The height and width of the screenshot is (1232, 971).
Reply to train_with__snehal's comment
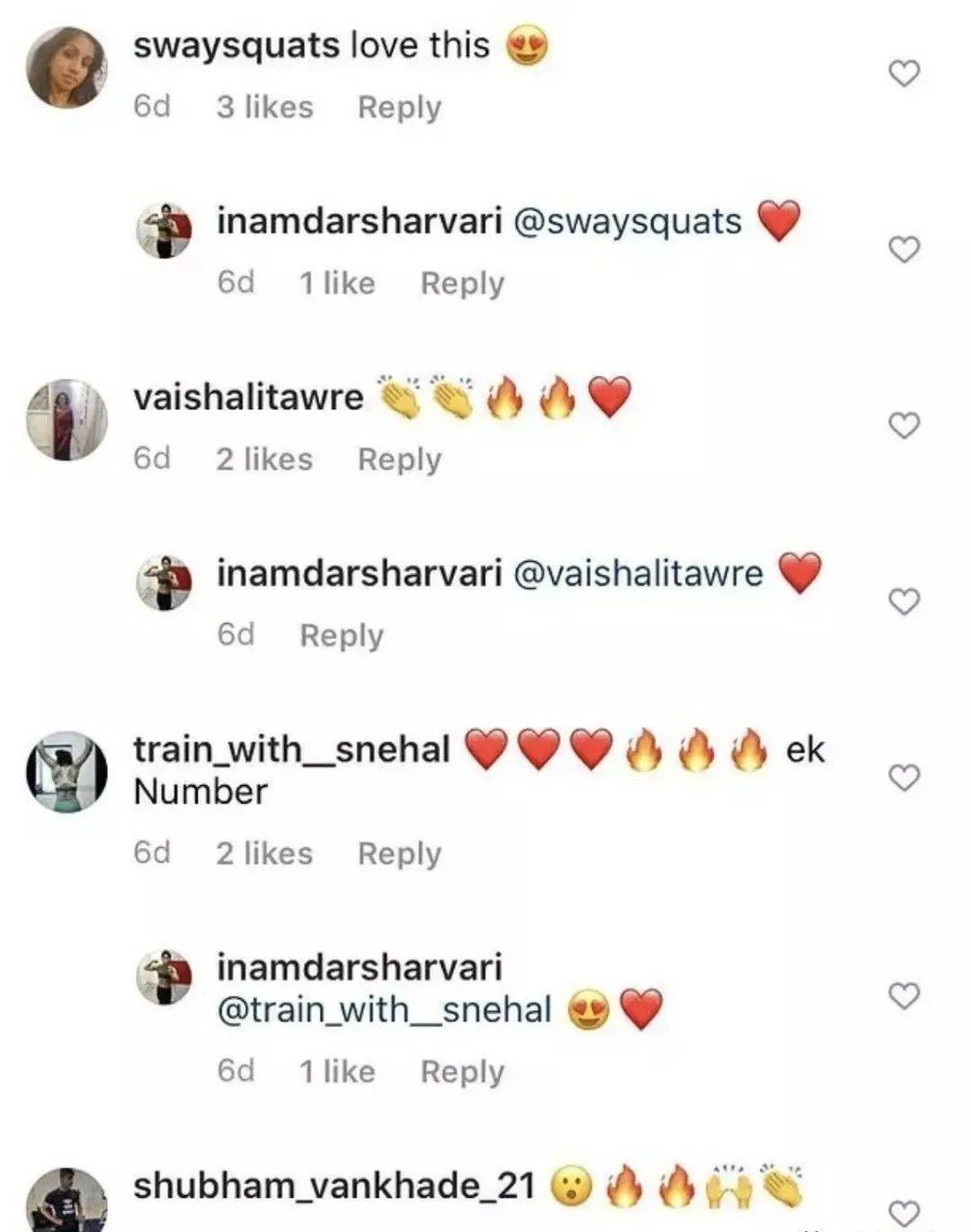pos(399,853)
